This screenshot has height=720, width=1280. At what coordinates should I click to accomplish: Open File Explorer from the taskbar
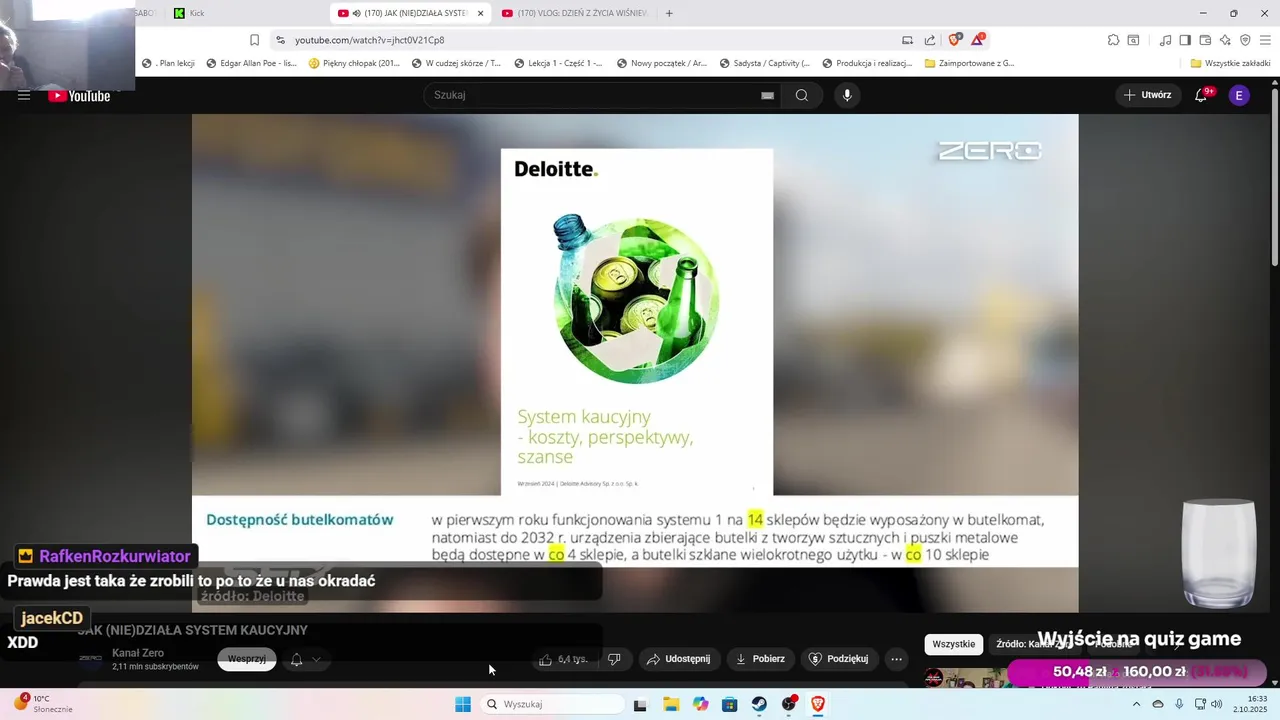[671, 704]
